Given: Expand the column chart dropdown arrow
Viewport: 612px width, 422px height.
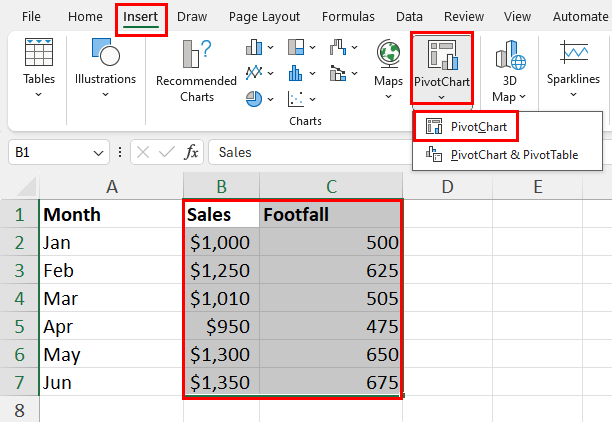Looking at the screenshot, I should point(270,48).
